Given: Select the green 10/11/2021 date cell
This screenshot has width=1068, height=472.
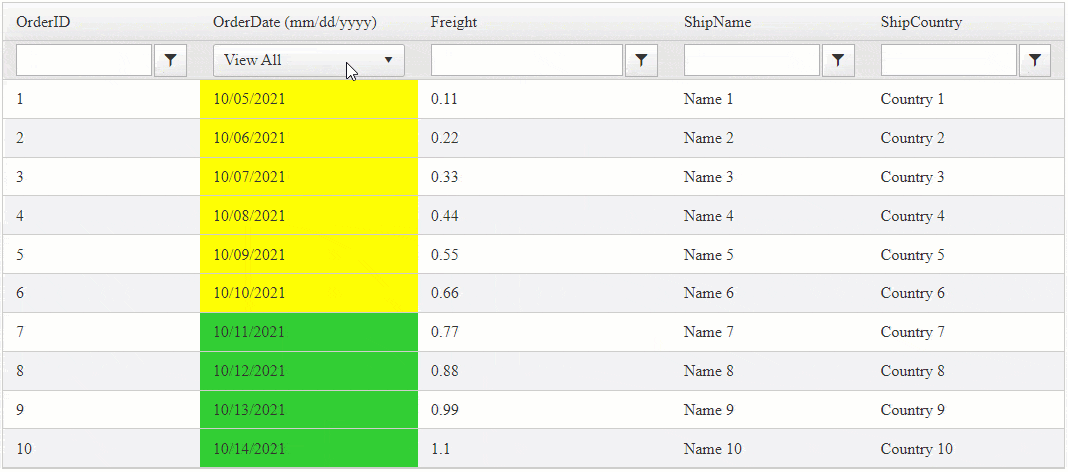Looking at the screenshot, I should pyautogui.click(x=309, y=332).
